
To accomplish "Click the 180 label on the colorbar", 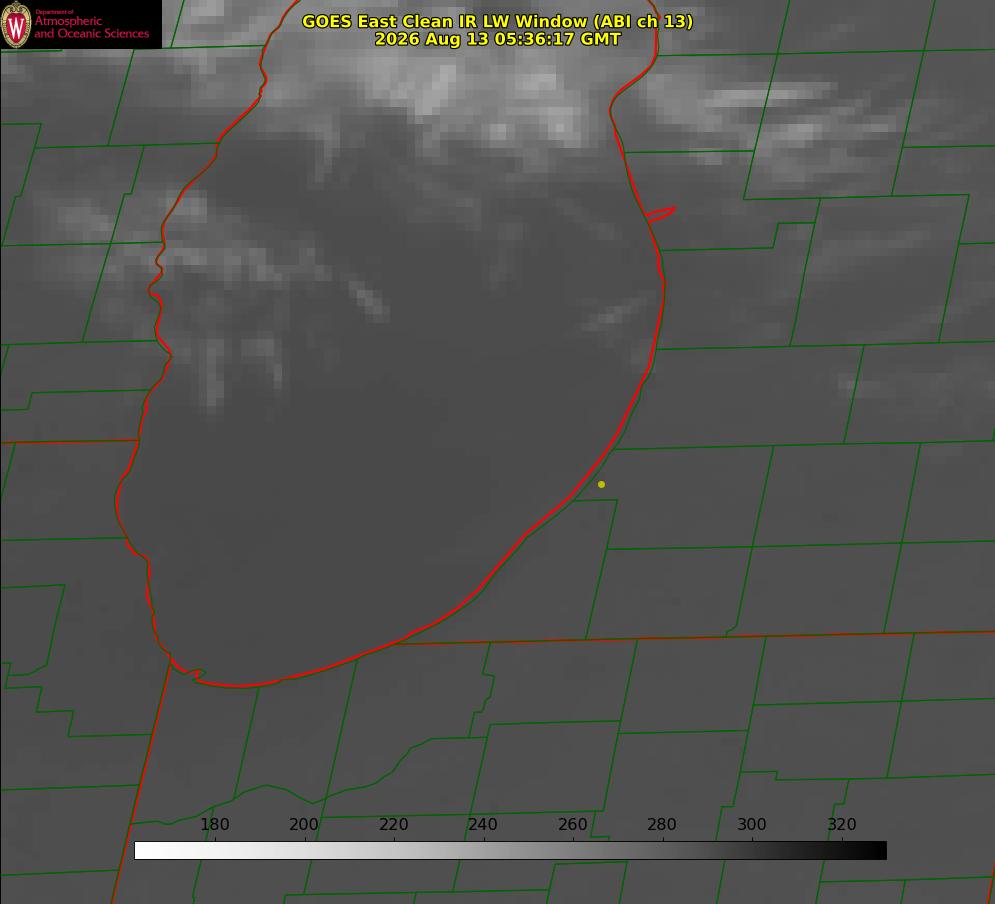I will 214,824.
